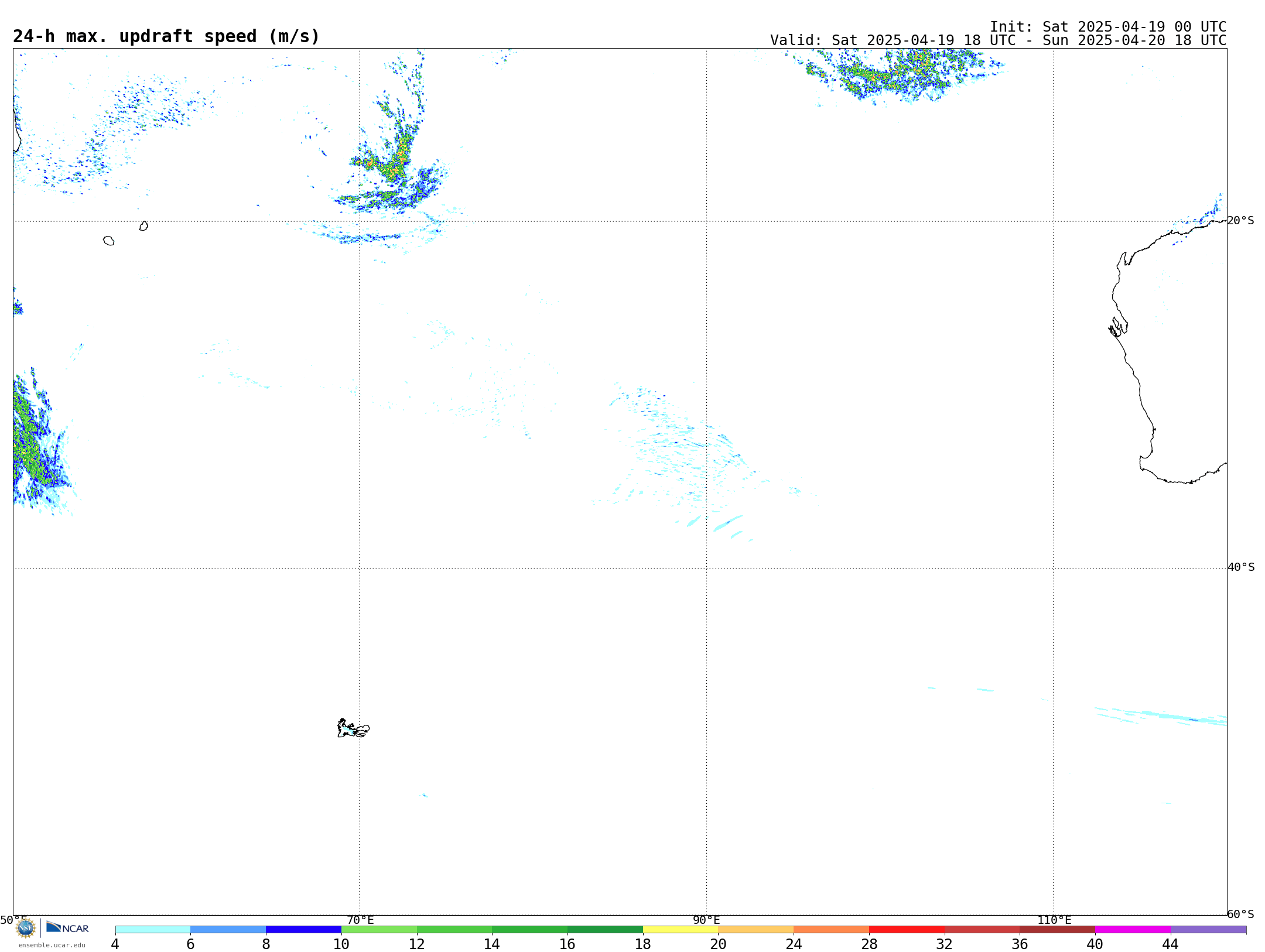This screenshot has height=952, width=1265.
Task: Click the 'Init: Sat 2025-04-19 00 UTC' text
Action: point(1108,27)
